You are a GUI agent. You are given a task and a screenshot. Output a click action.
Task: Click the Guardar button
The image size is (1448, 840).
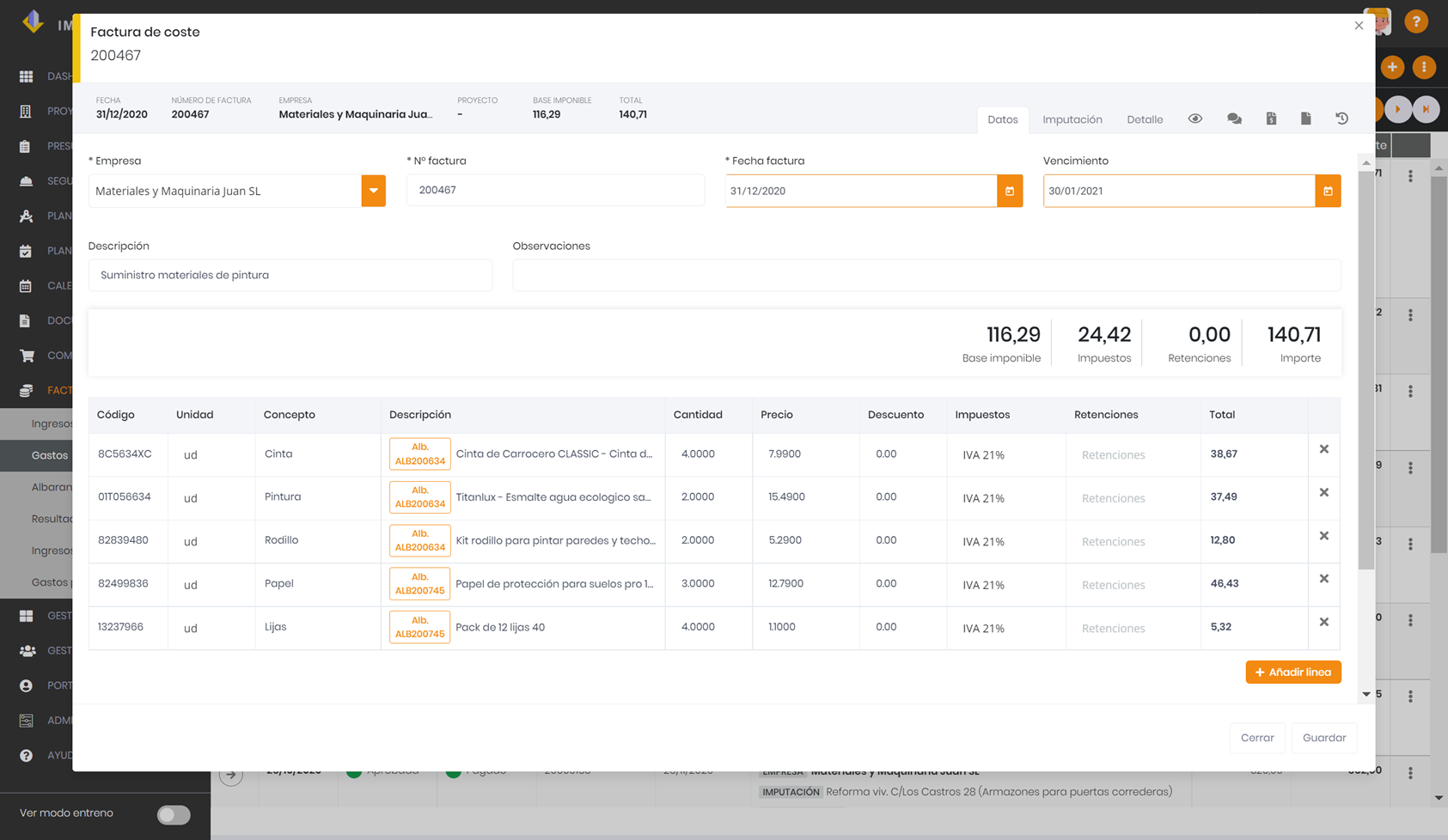coord(1324,738)
